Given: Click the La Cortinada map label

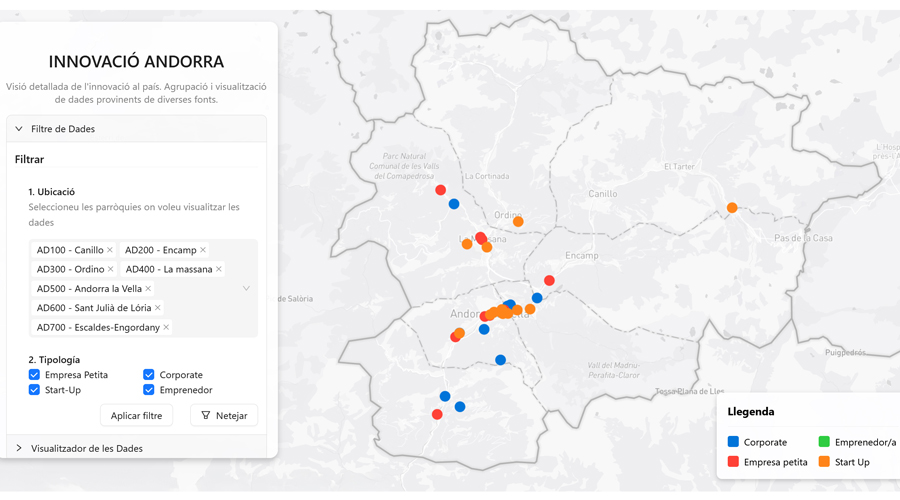Looking at the screenshot, I should 487,176.
